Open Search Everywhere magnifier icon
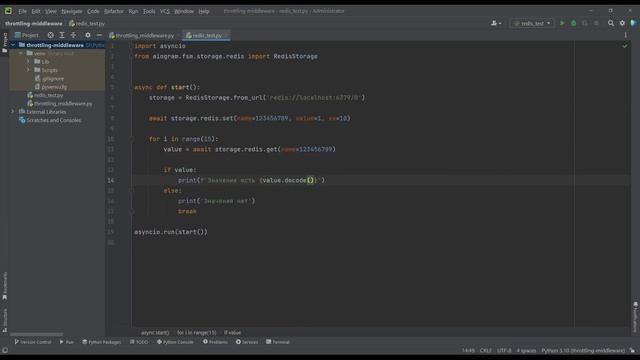This screenshot has width=640, height=360. (611, 23)
